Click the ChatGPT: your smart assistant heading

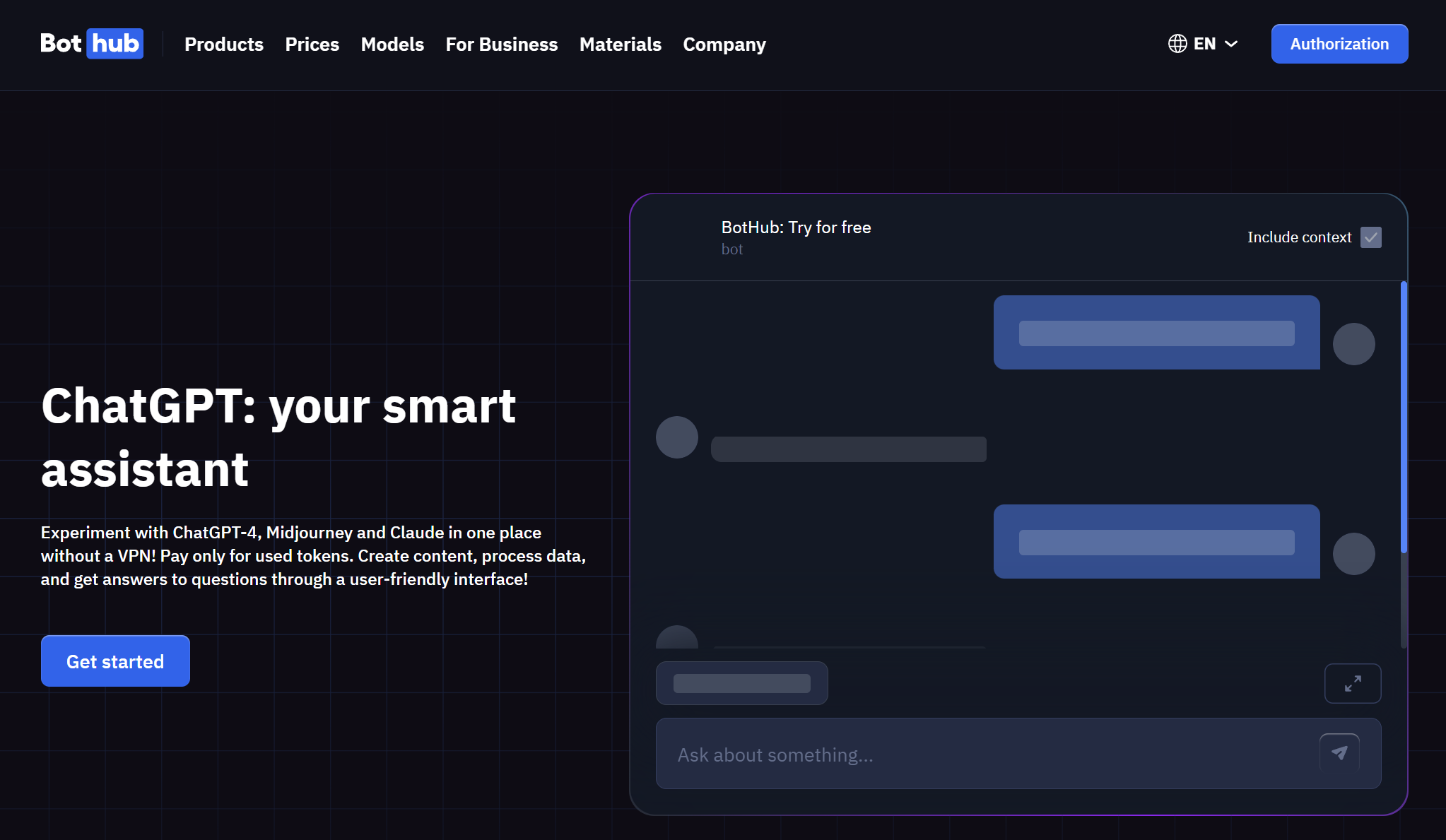click(x=278, y=437)
